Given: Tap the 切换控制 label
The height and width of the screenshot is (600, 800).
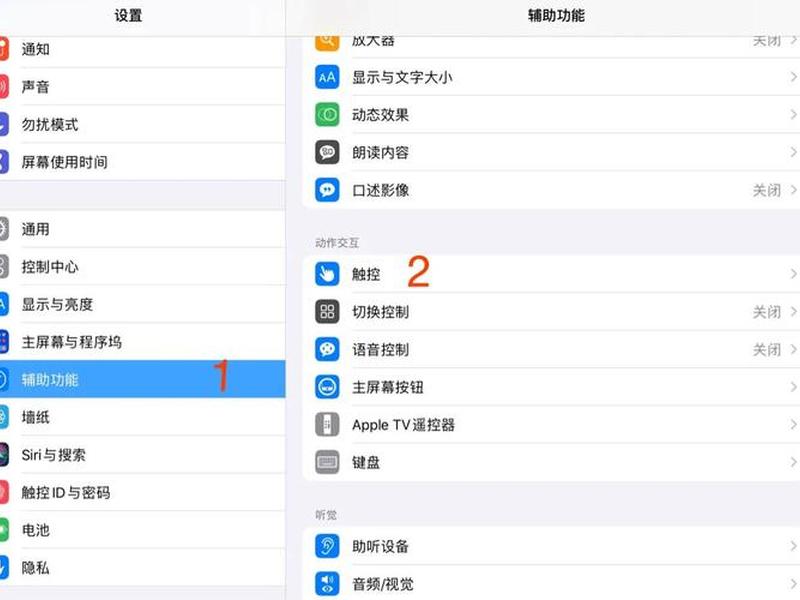Looking at the screenshot, I should tap(380, 312).
